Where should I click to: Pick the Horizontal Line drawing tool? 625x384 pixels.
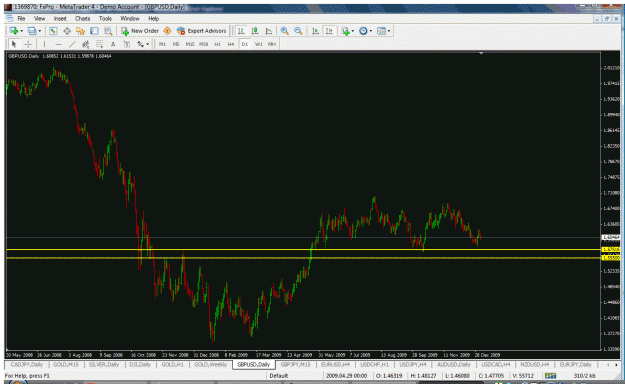point(58,44)
